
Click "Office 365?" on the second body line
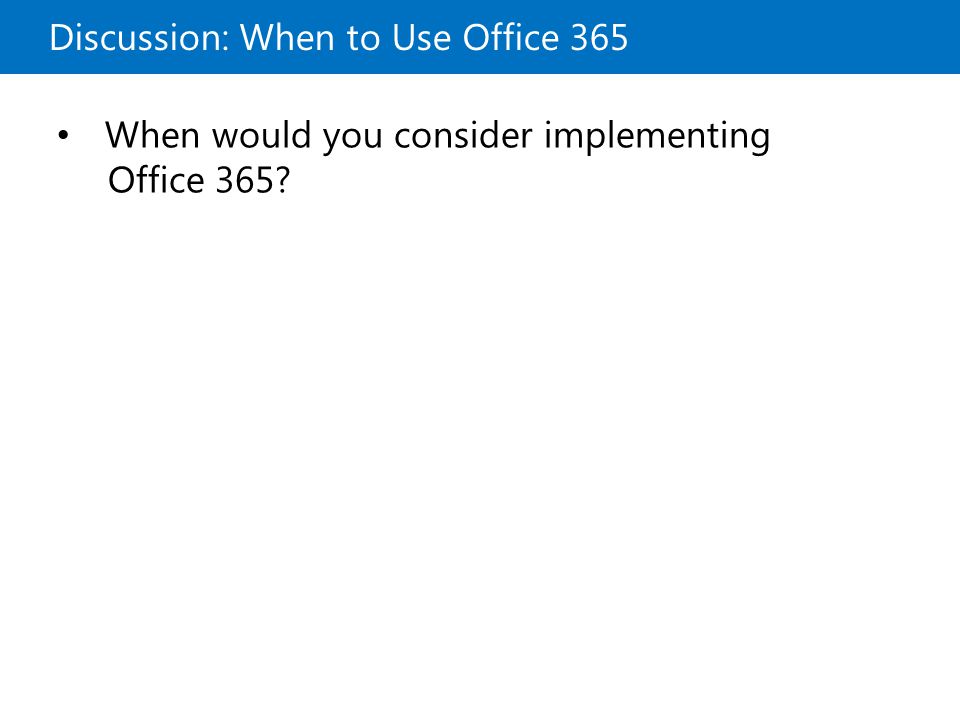tap(198, 180)
